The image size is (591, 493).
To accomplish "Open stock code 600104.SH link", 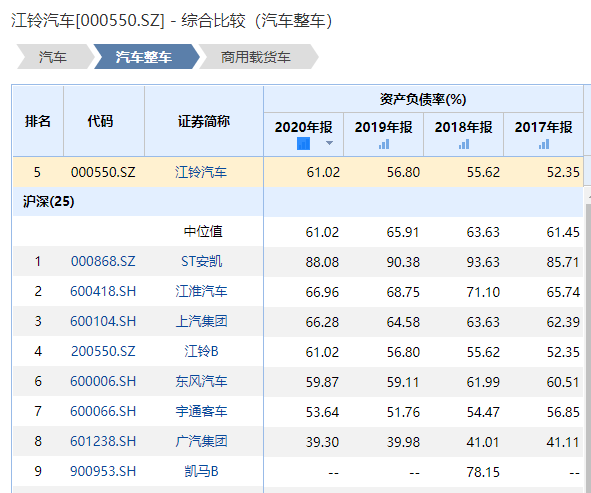I will point(103,321).
